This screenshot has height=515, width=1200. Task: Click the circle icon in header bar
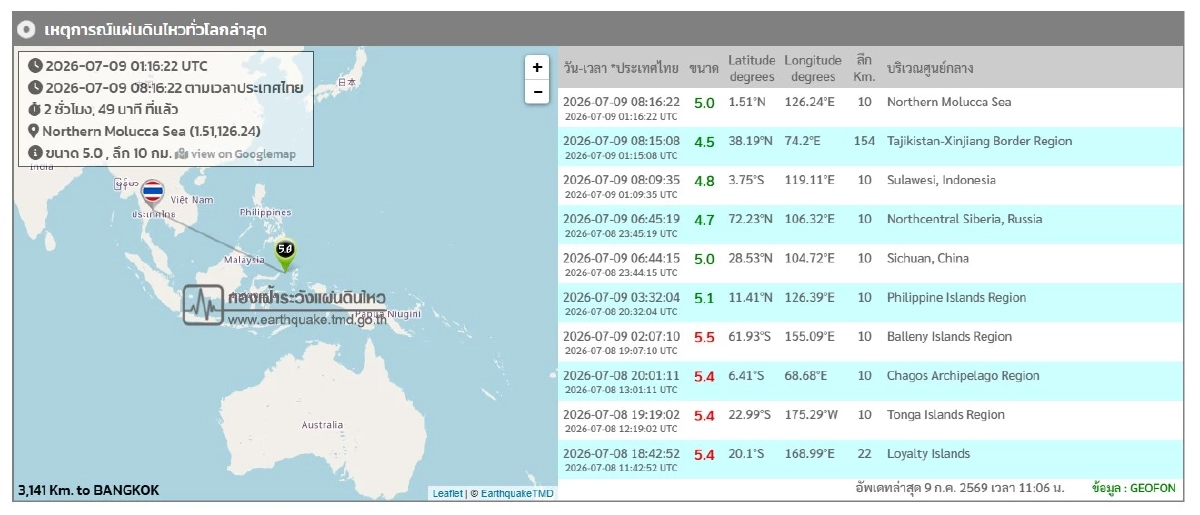(28, 30)
